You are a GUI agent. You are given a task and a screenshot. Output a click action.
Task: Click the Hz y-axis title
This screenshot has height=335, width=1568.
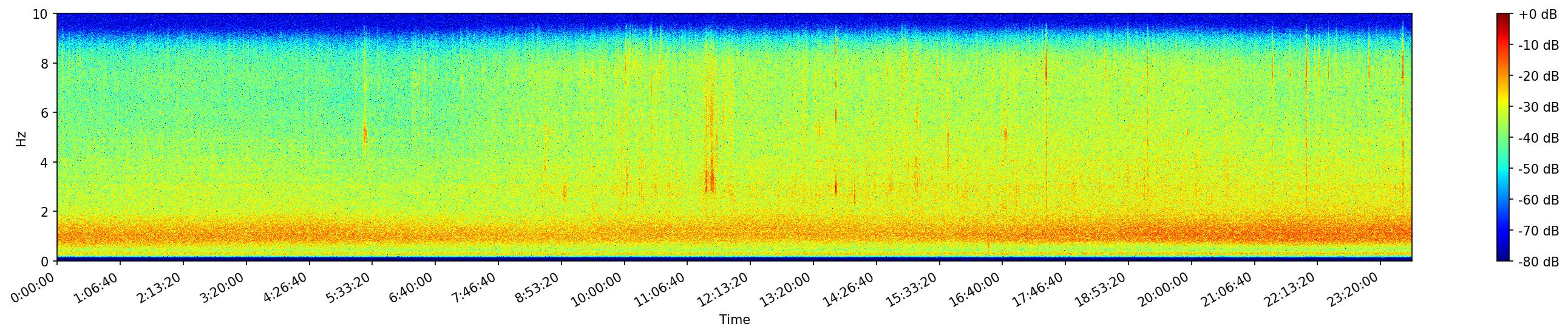click(21, 138)
